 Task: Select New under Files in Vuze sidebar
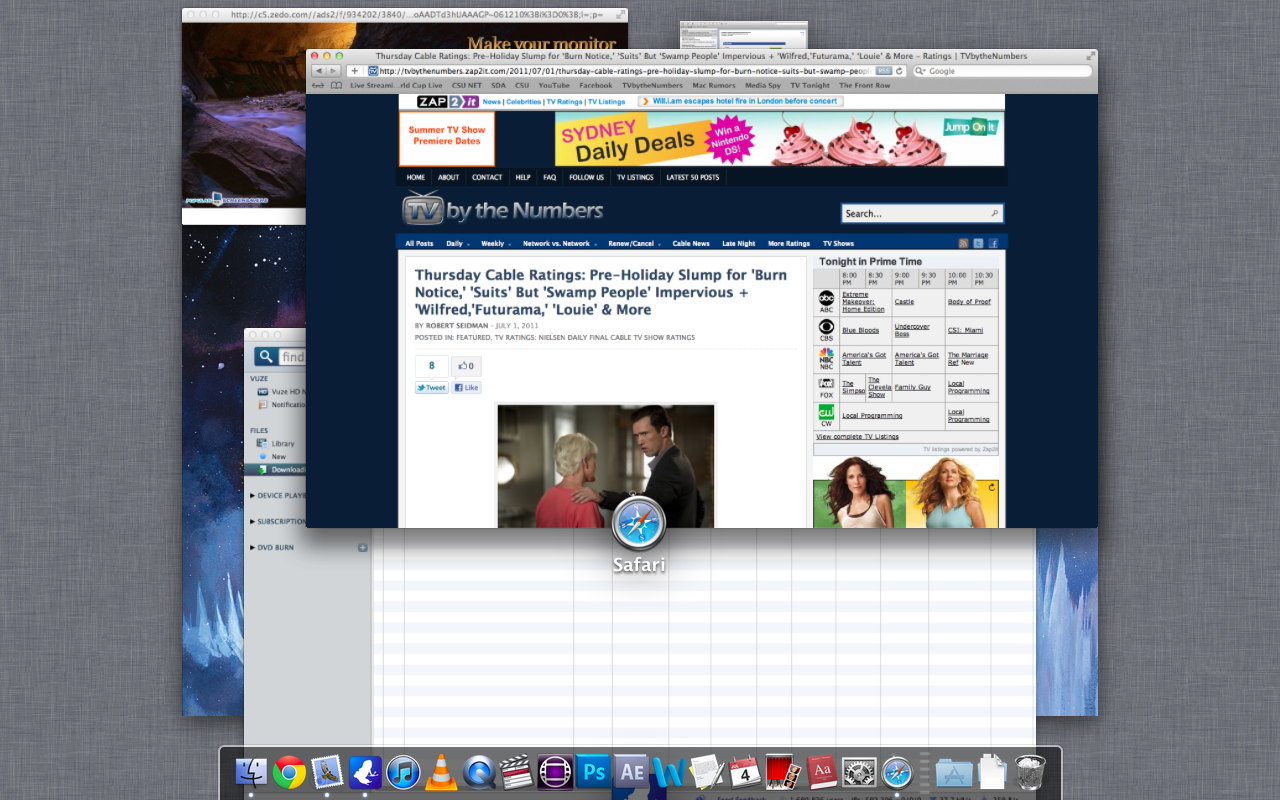click(279, 456)
